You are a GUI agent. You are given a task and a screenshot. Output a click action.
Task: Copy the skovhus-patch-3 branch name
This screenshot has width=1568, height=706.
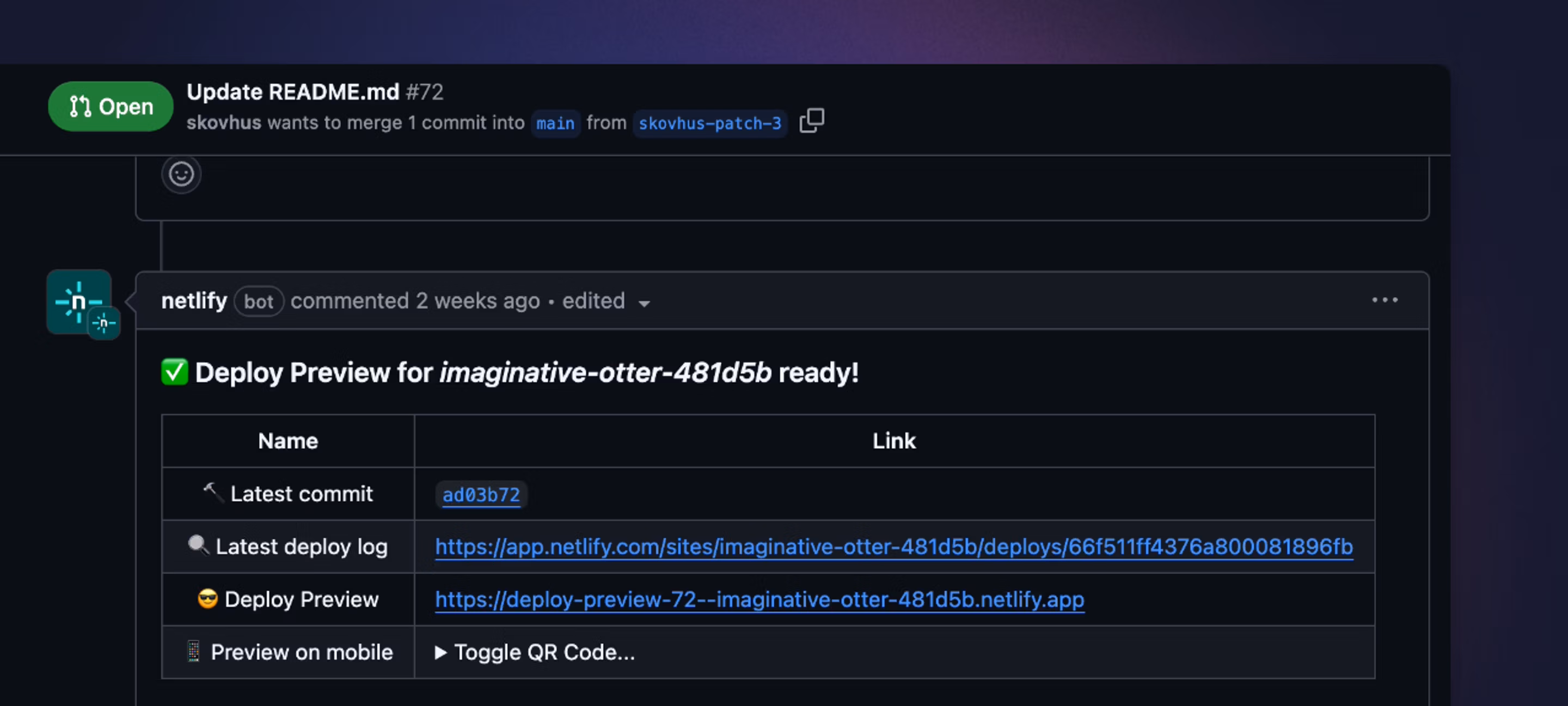[811, 120]
